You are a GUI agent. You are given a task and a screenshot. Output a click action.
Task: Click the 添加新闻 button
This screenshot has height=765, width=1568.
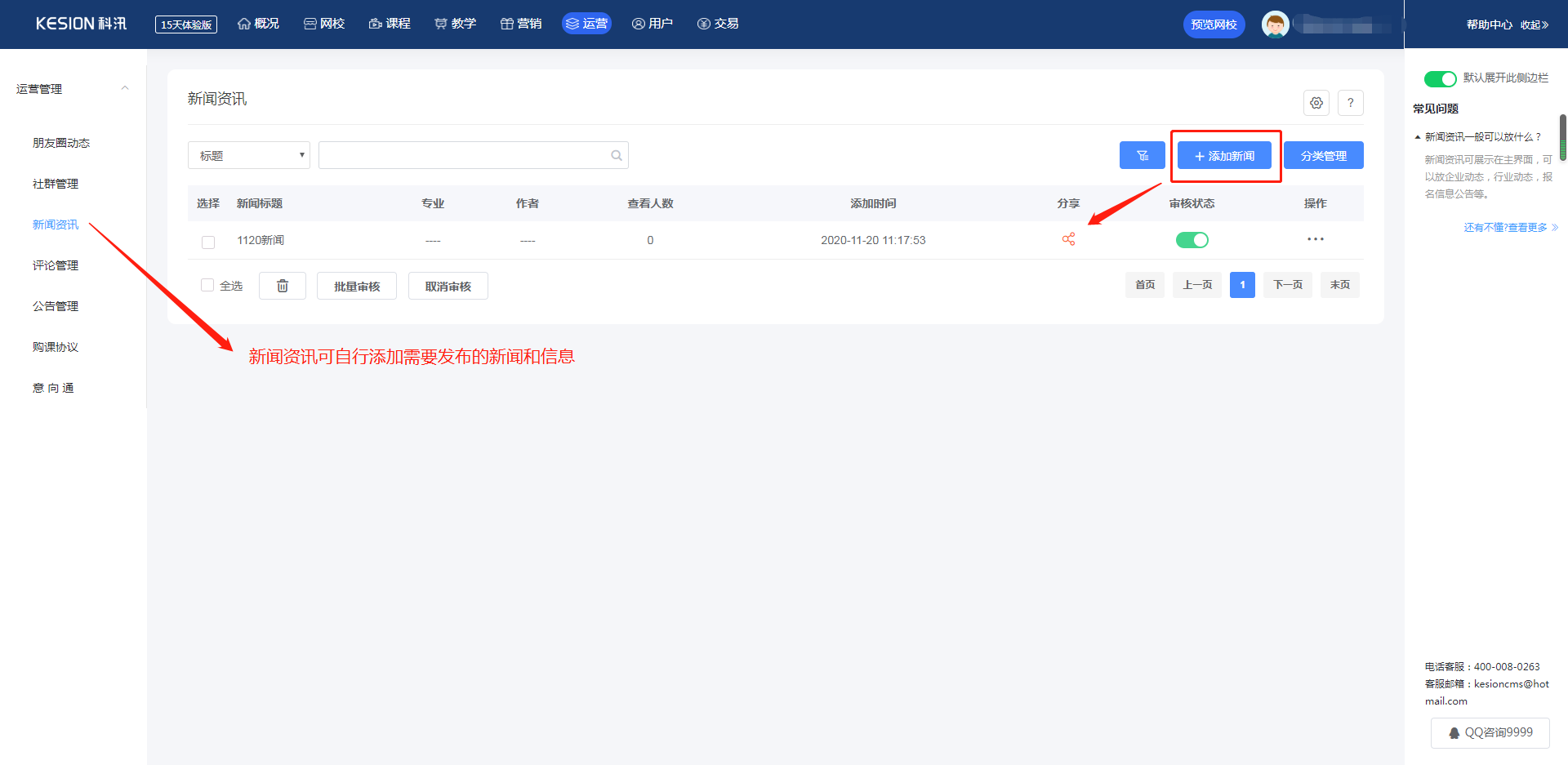click(1224, 155)
